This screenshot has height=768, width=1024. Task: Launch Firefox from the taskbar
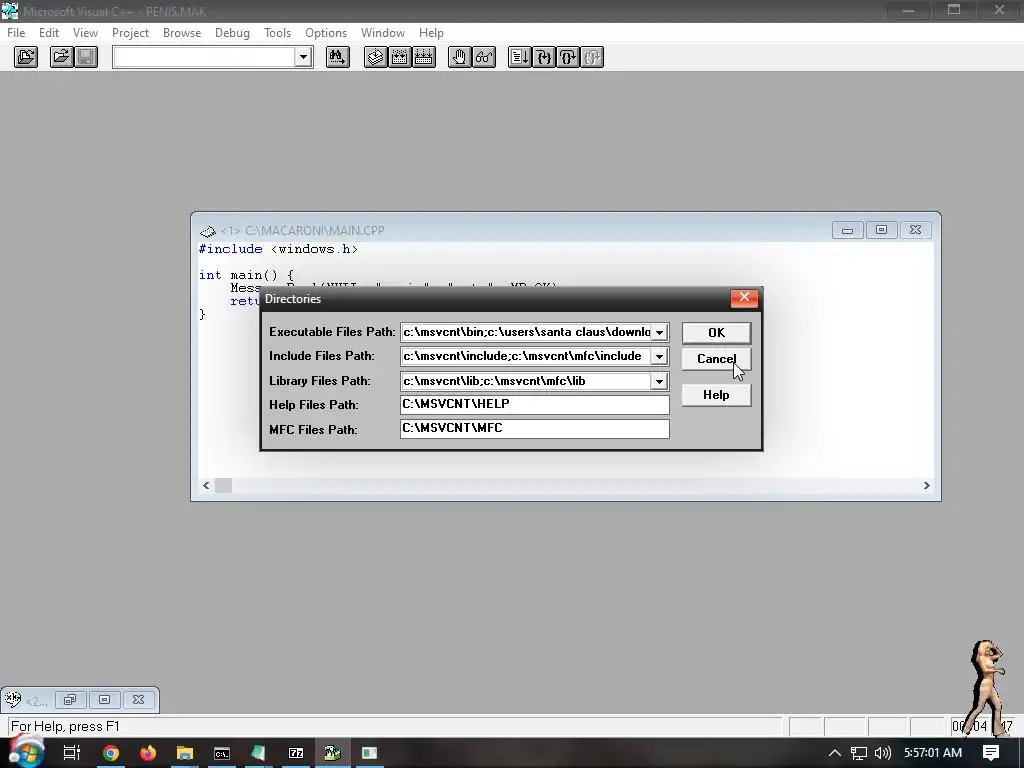point(148,753)
